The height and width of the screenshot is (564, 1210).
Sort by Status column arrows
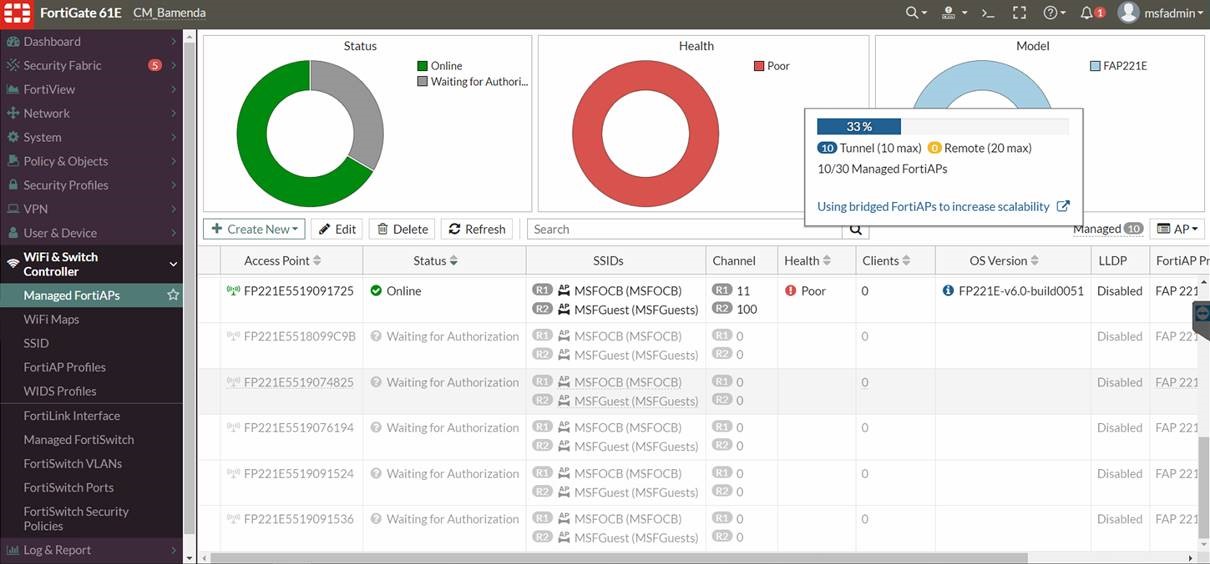(453, 261)
